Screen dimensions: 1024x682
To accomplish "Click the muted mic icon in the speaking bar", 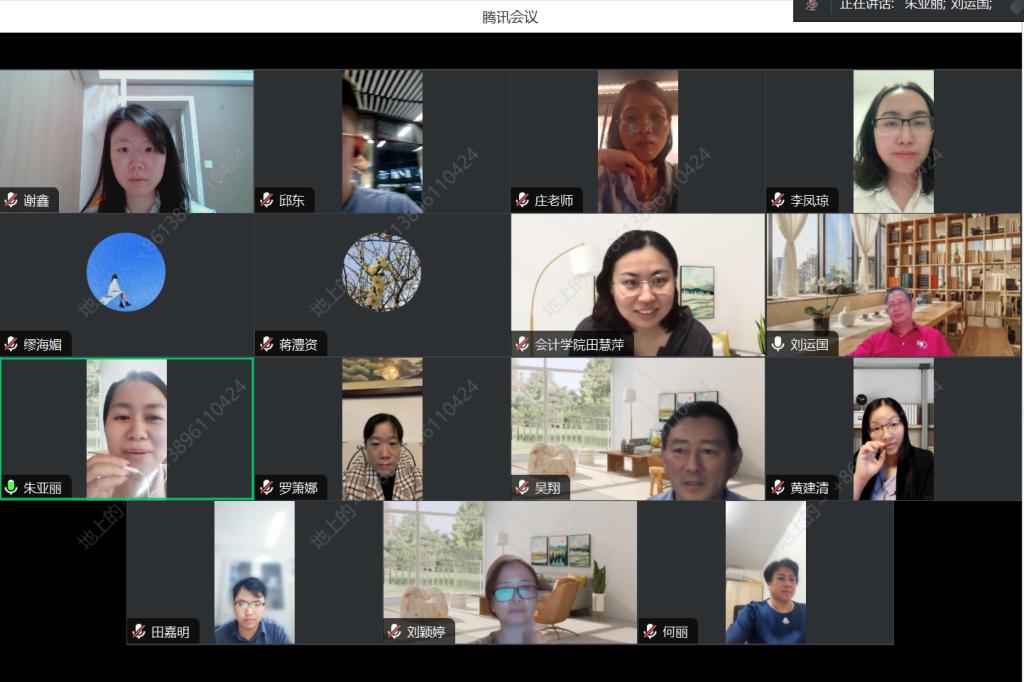I will pos(812,5).
